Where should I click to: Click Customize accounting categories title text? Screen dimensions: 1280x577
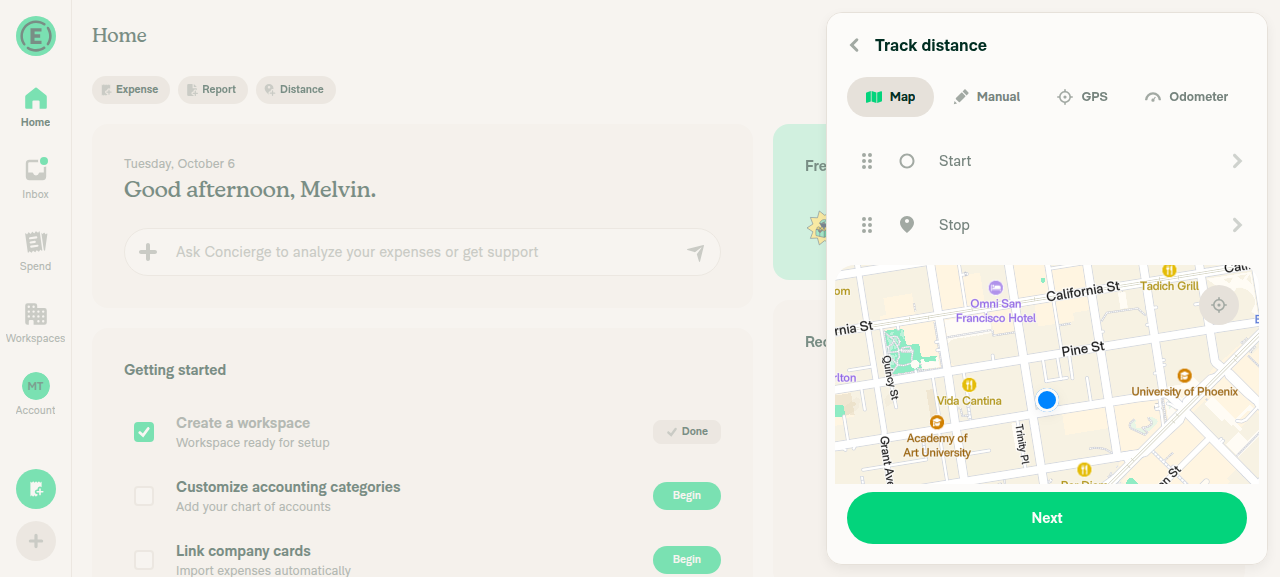click(288, 487)
